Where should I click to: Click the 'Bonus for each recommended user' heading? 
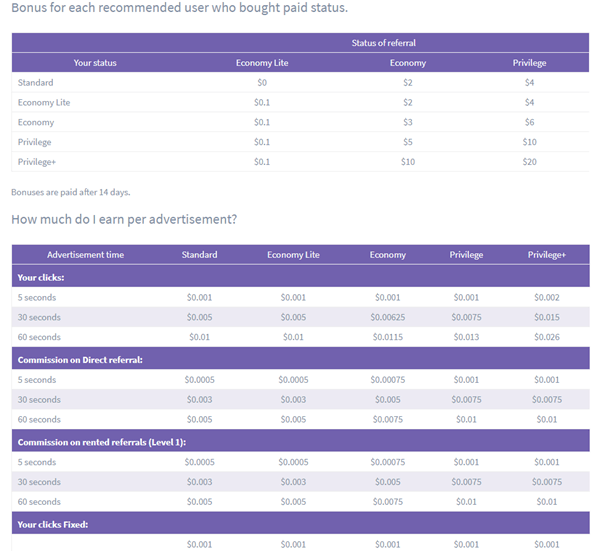[179, 8]
